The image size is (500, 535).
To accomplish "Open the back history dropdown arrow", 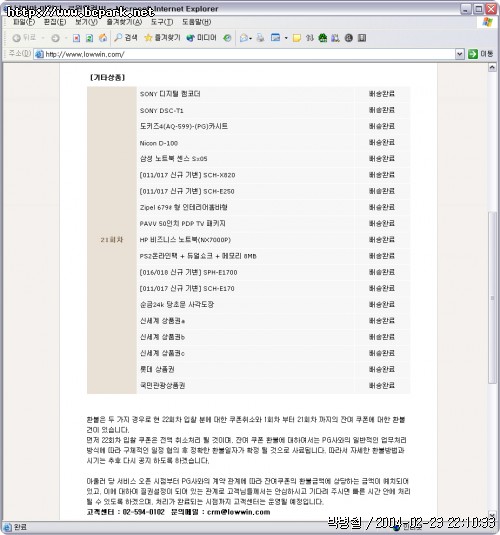I will click(43, 38).
